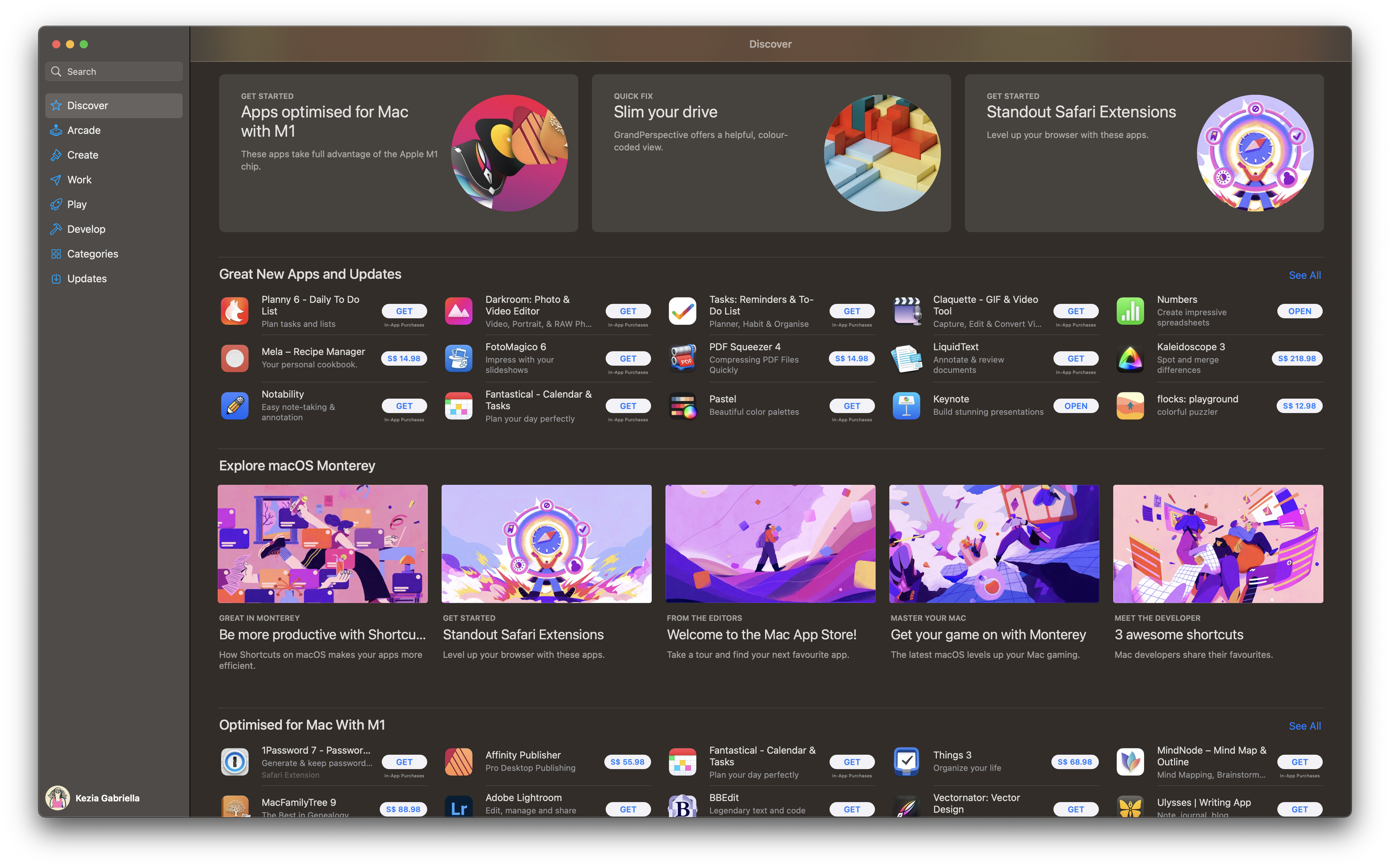The width and height of the screenshot is (1390, 868).
Task: Open the Darkroom photo editor icon
Action: click(x=458, y=311)
